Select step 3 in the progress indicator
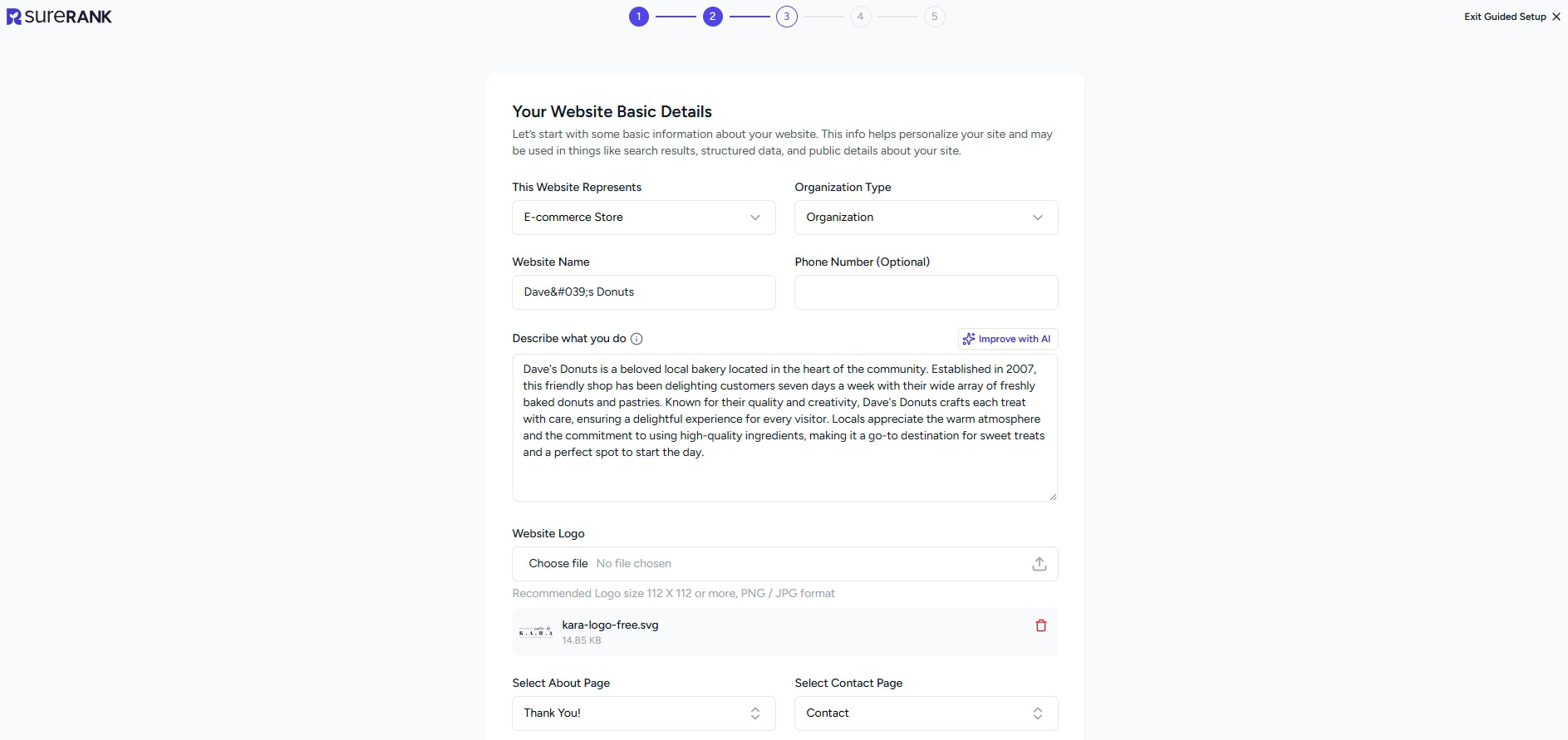This screenshot has height=740, width=1568. (x=786, y=17)
